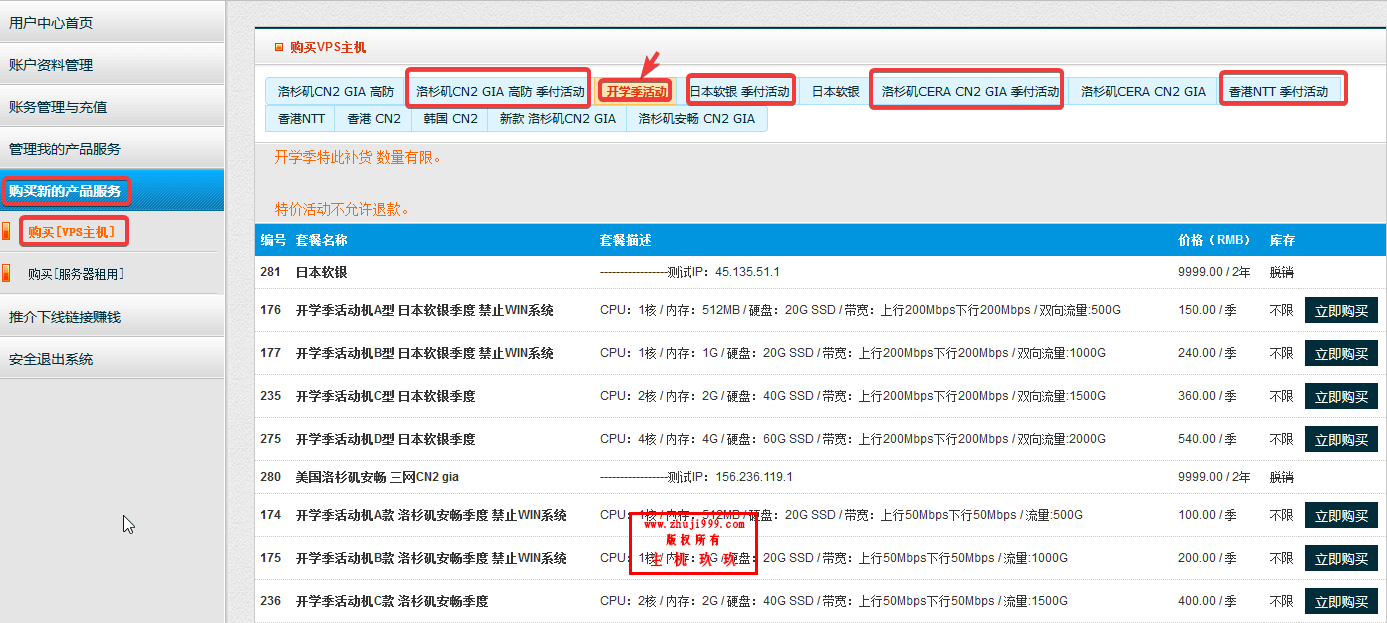The height and width of the screenshot is (623, 1387).
Task: Open the 购买[服务器租用] submenu link
Action: [x=76, y=273]
